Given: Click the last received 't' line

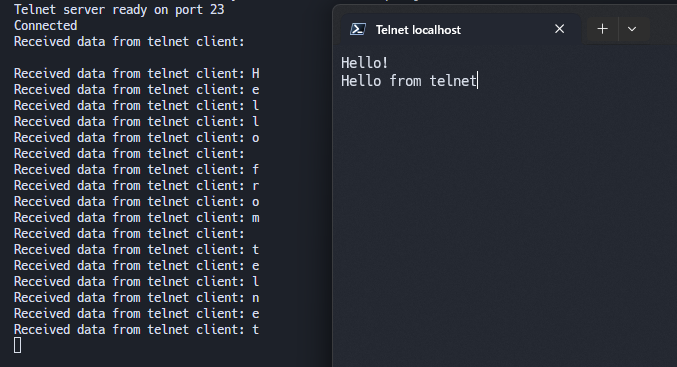Looking at the screenshot, I should (136, 329).
